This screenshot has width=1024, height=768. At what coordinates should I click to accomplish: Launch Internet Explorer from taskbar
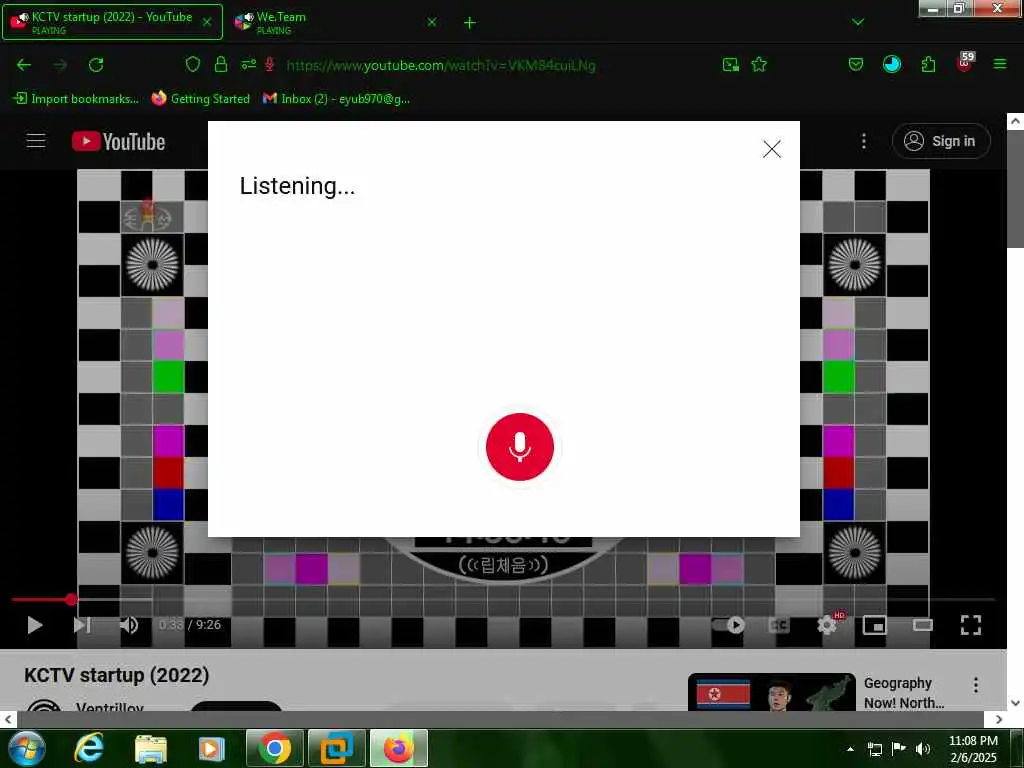coord(88,748)
